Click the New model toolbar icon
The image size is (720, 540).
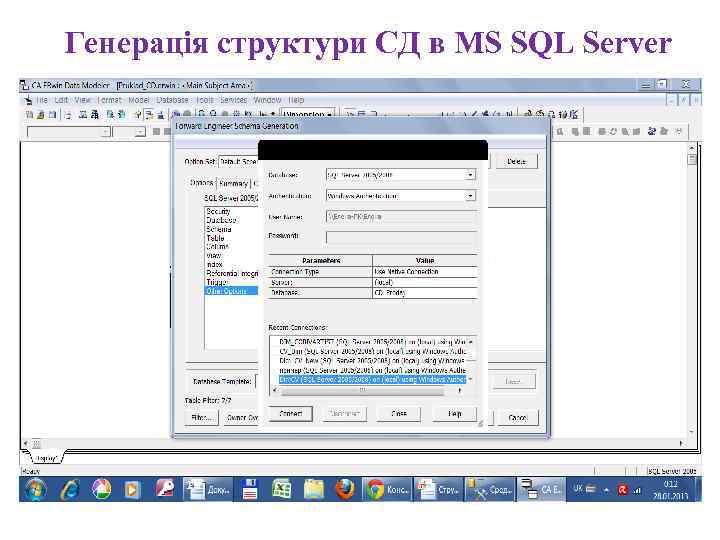(x=30, y=115)
